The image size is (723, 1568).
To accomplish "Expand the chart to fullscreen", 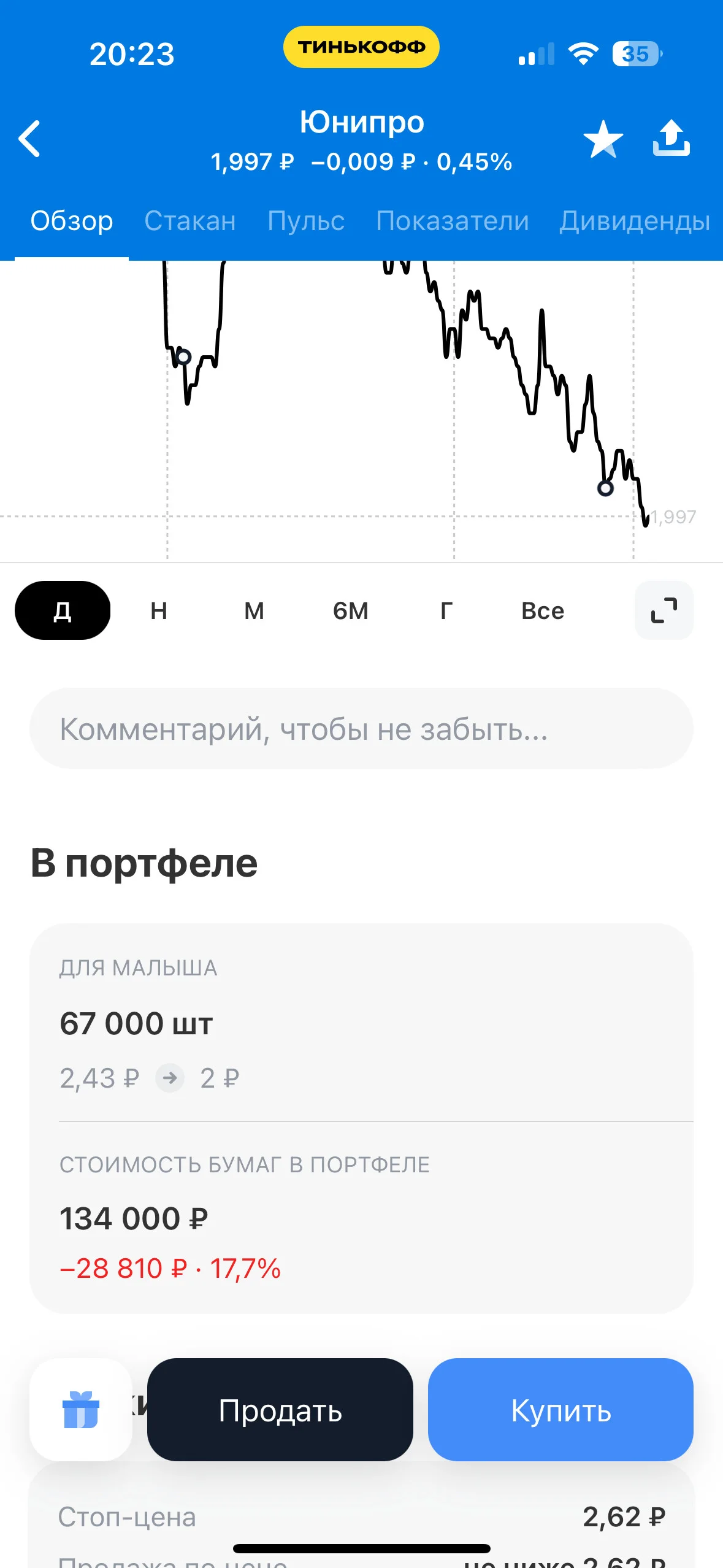I will point(664,610).
